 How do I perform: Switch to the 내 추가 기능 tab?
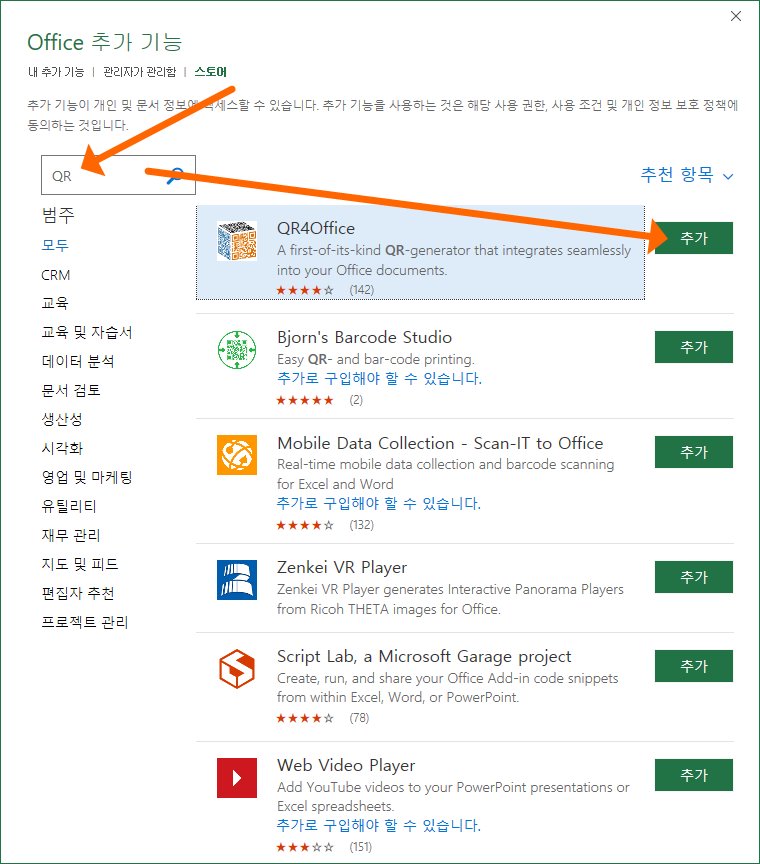pos(56,72)
